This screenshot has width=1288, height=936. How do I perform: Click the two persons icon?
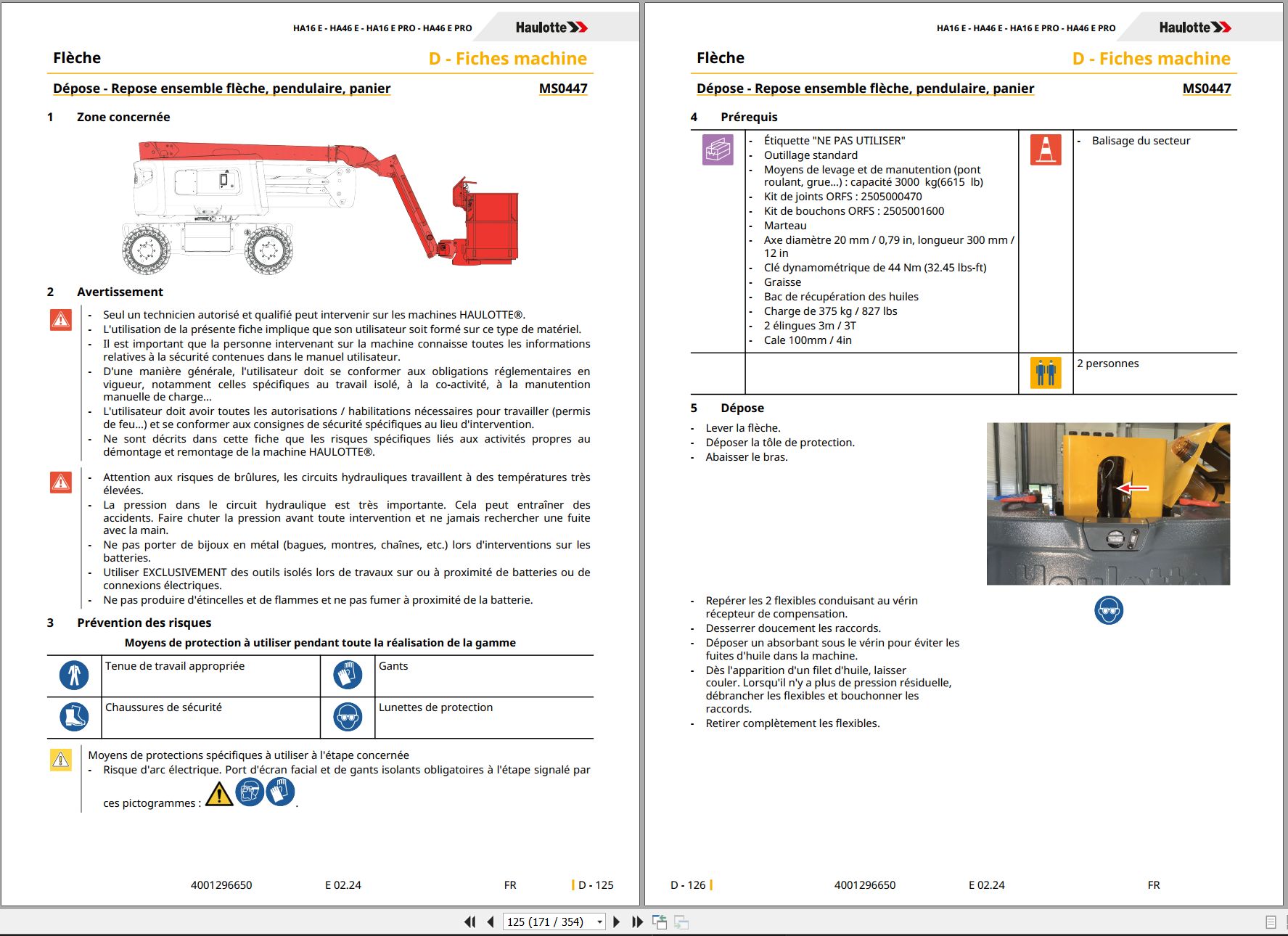point(1046,373)
